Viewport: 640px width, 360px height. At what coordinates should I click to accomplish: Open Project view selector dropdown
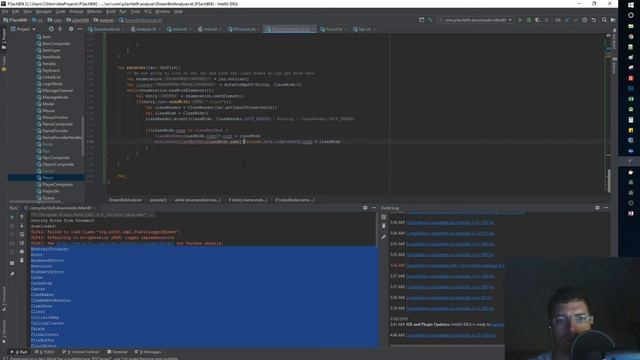[x=23, y=29]
